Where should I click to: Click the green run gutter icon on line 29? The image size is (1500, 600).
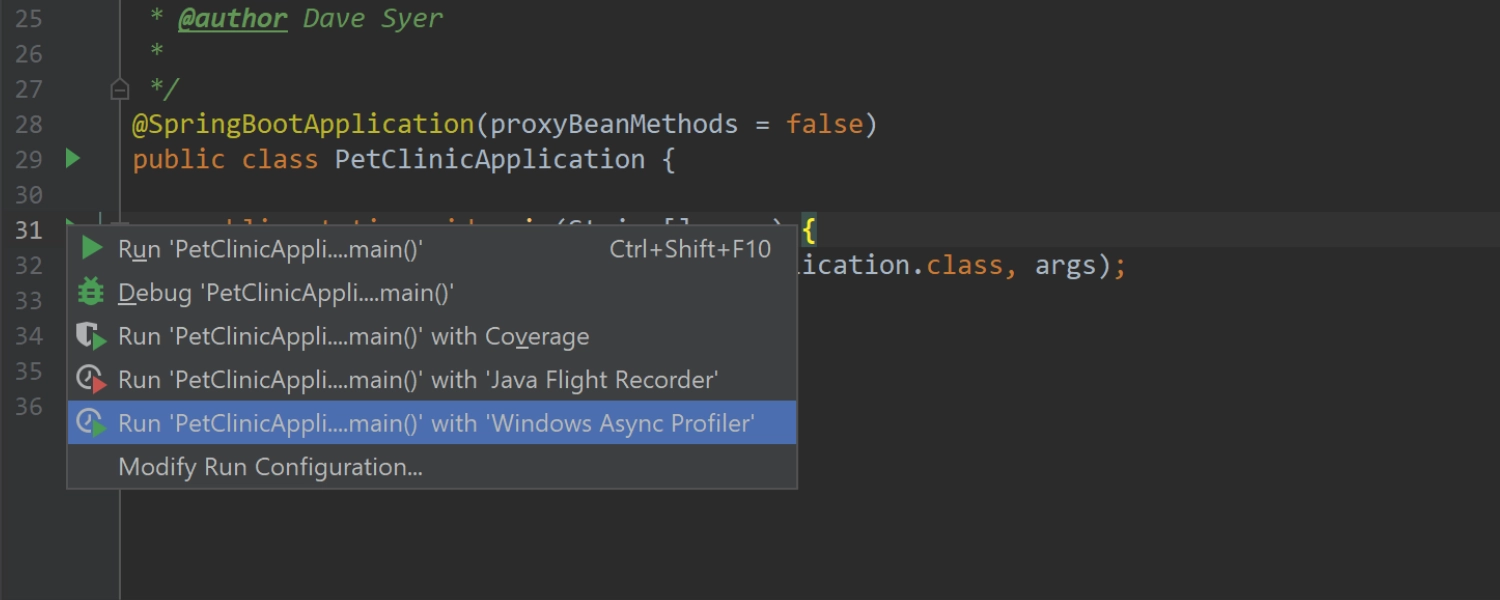[x=73, y=158]
